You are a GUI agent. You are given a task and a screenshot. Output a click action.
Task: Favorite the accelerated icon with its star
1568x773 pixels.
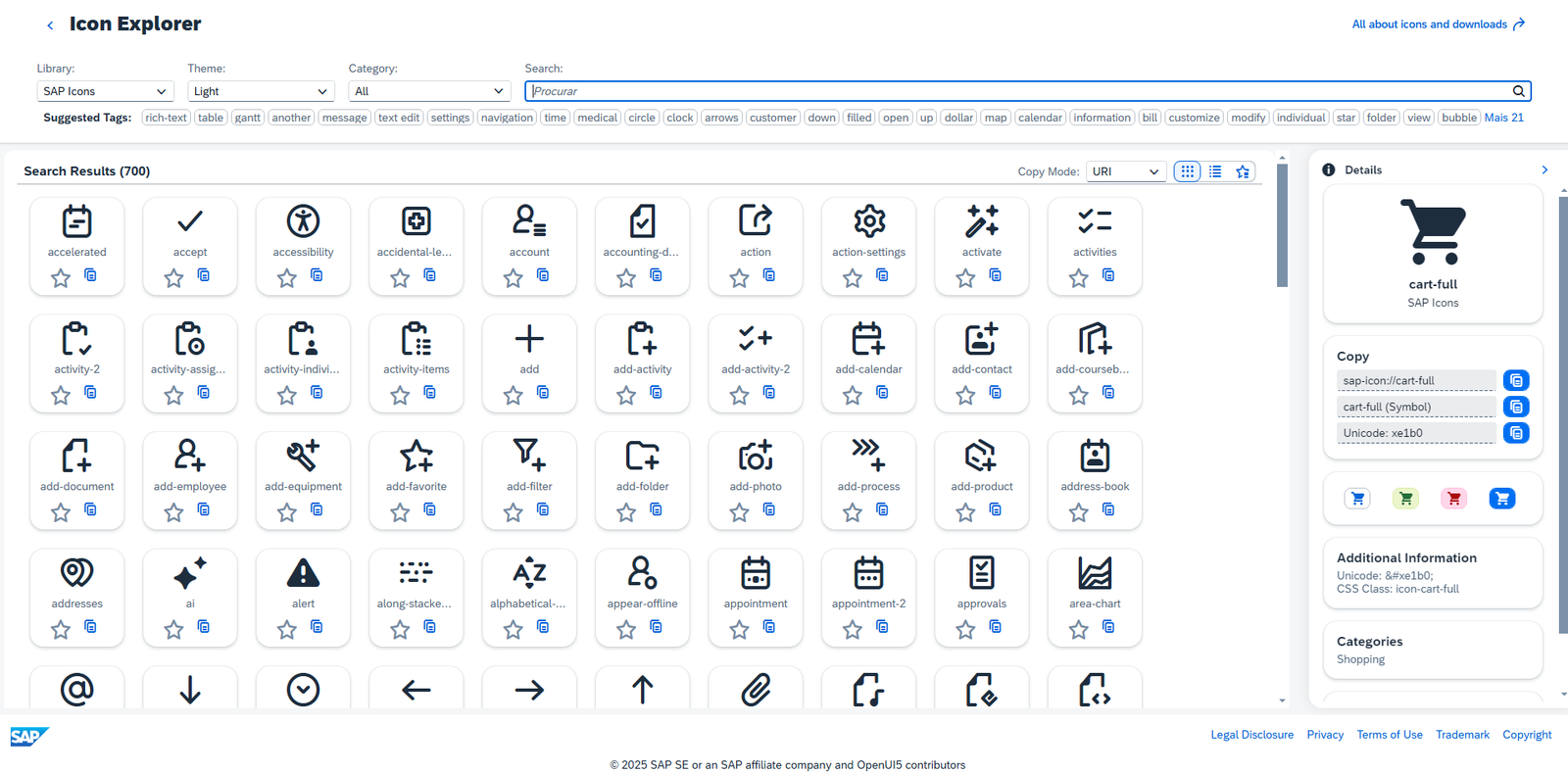pyautogui.click(x=61, y=278)
